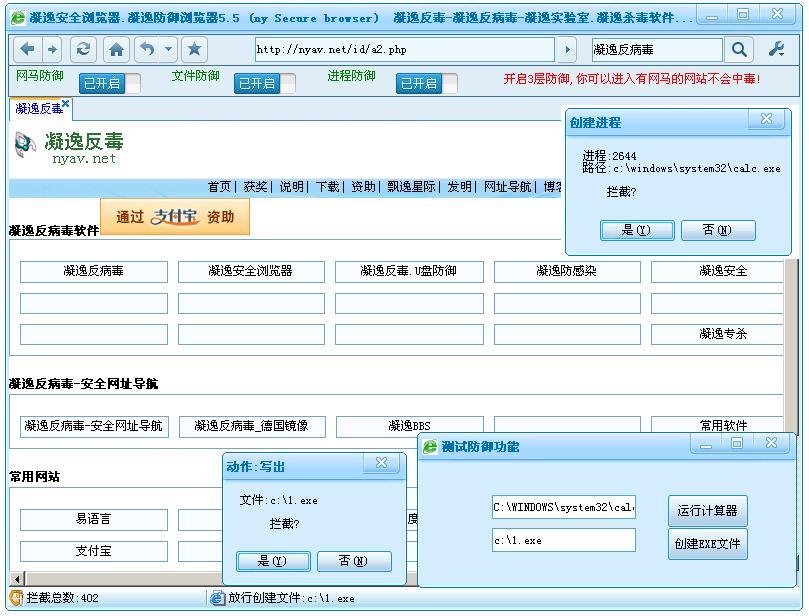
Task: Open 凝逸反病毒-安全网址导航 link button
Action: point(94,426)
